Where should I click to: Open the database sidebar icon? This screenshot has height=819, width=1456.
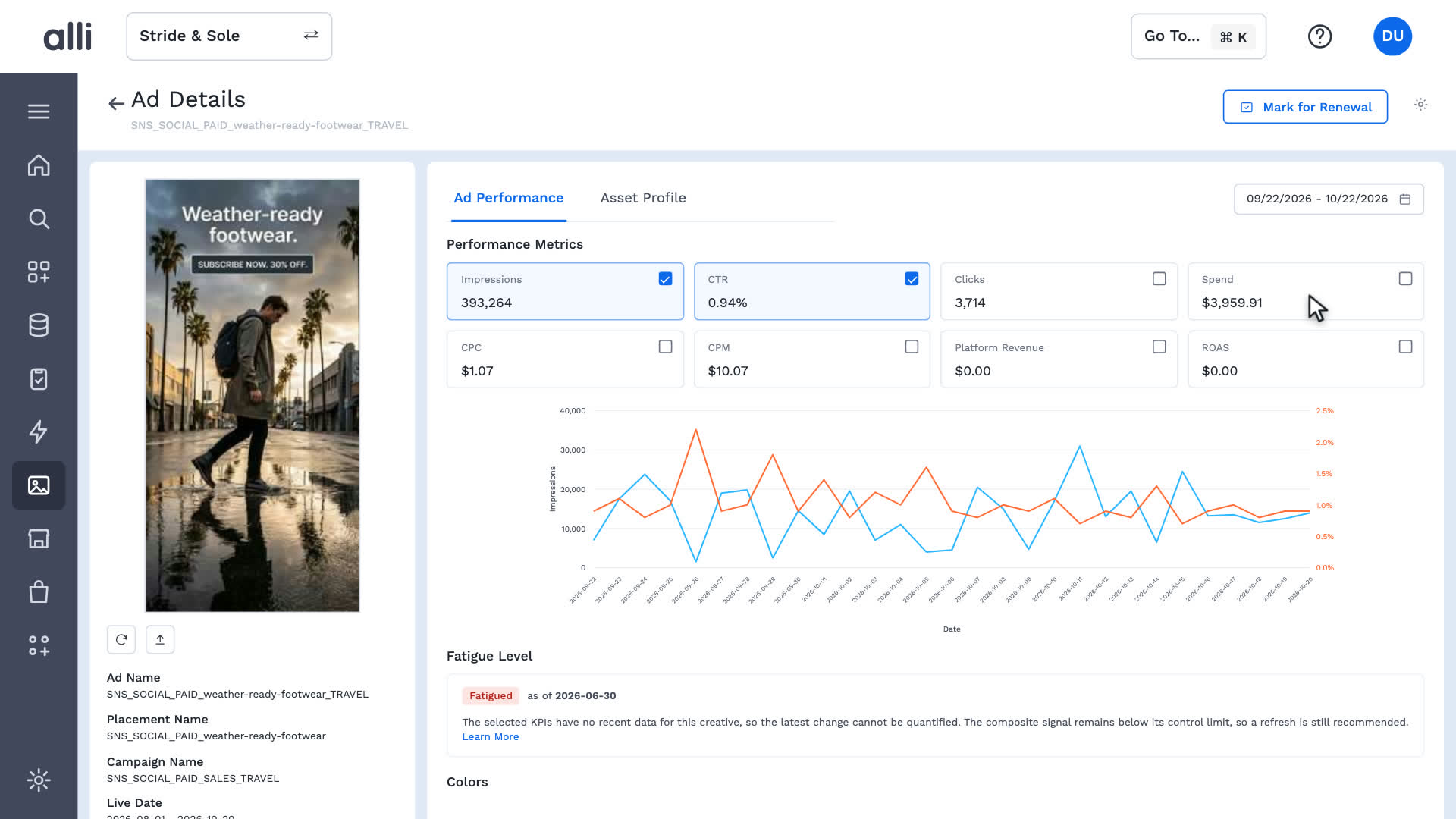(x=39, y=325)
